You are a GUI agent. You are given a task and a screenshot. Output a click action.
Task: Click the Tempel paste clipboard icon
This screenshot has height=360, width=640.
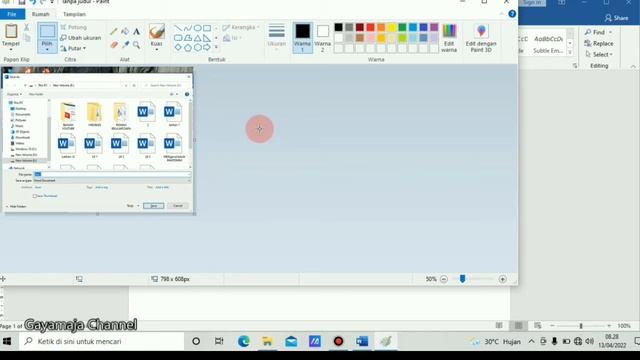pyautogui.click(x=11, y=31)
